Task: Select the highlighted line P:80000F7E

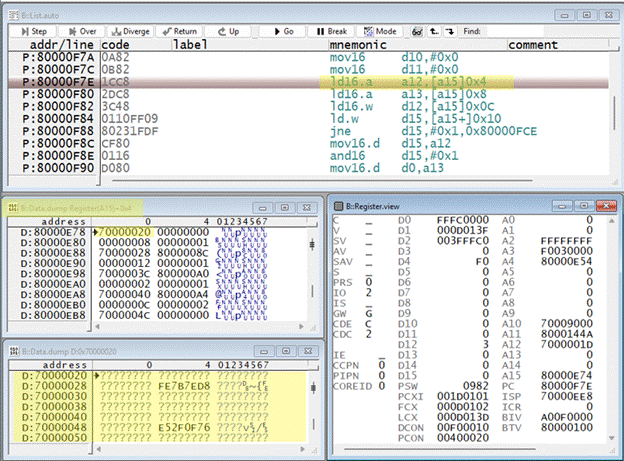Action: pyautogui.click(x=60, y=82)
